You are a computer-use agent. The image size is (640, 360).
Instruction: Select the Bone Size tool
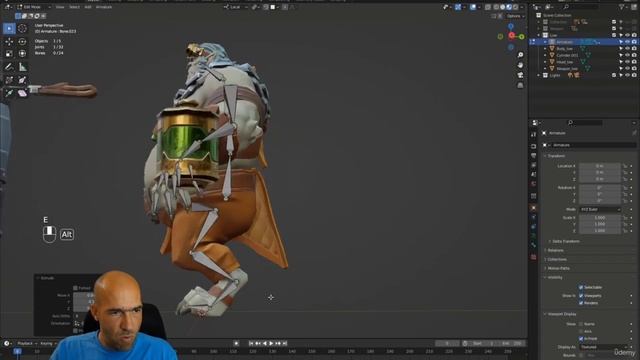tap(22, 80)
